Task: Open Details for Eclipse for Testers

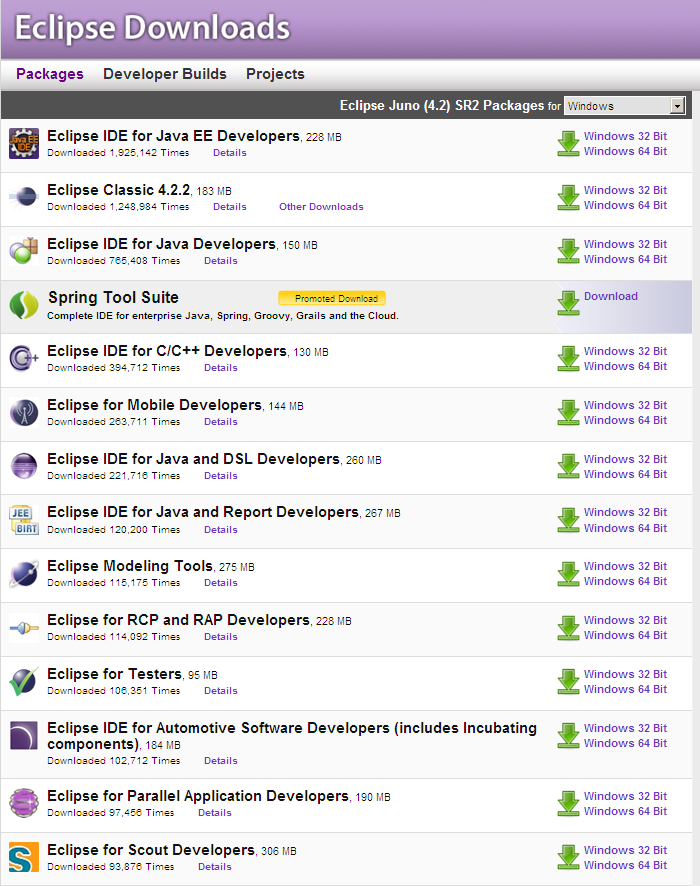Action: [x=220, y=690]
